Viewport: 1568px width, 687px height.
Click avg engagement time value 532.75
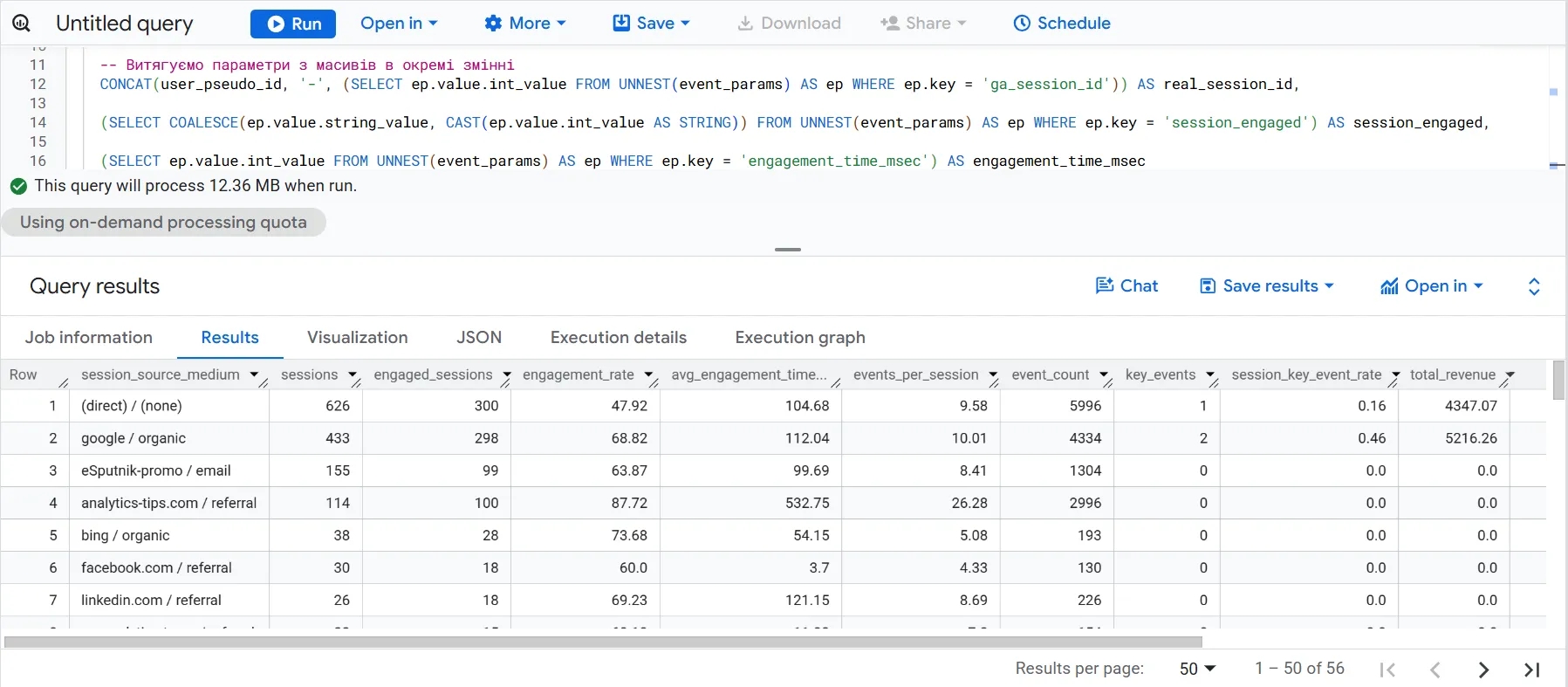tap(807, 503)
